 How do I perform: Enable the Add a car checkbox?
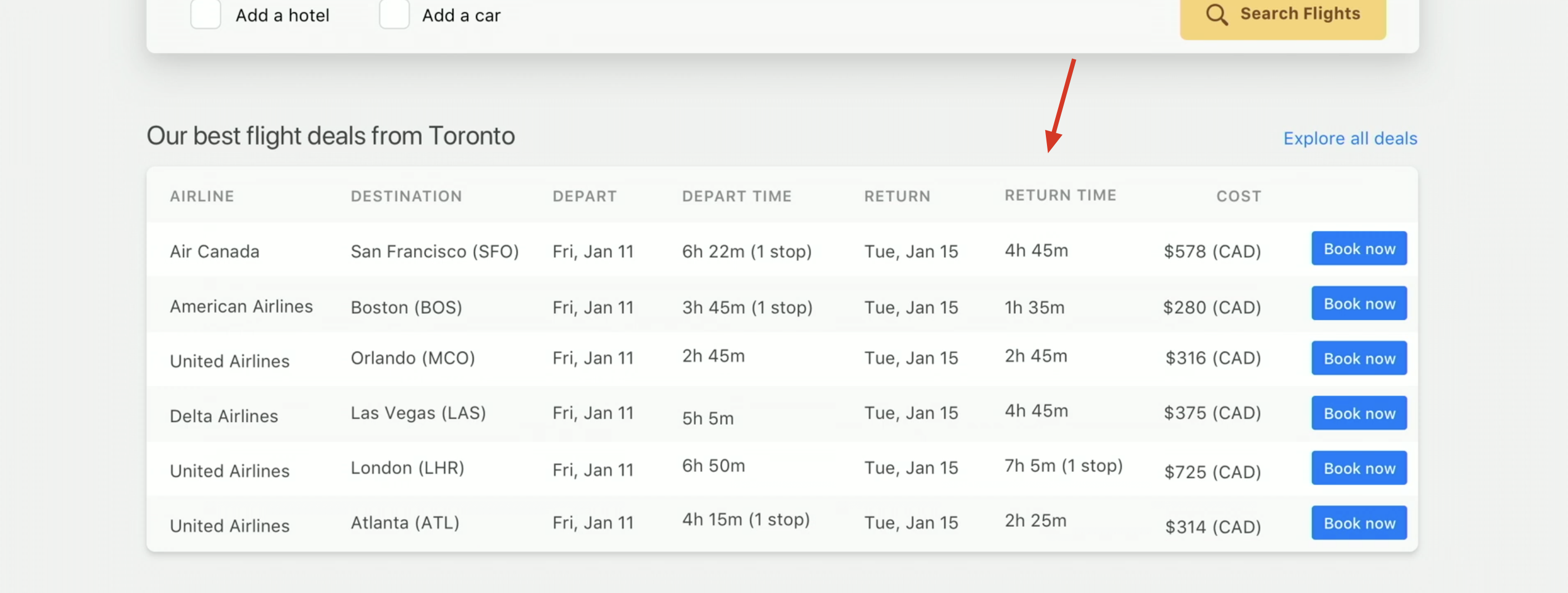click(x=394, y=14)
